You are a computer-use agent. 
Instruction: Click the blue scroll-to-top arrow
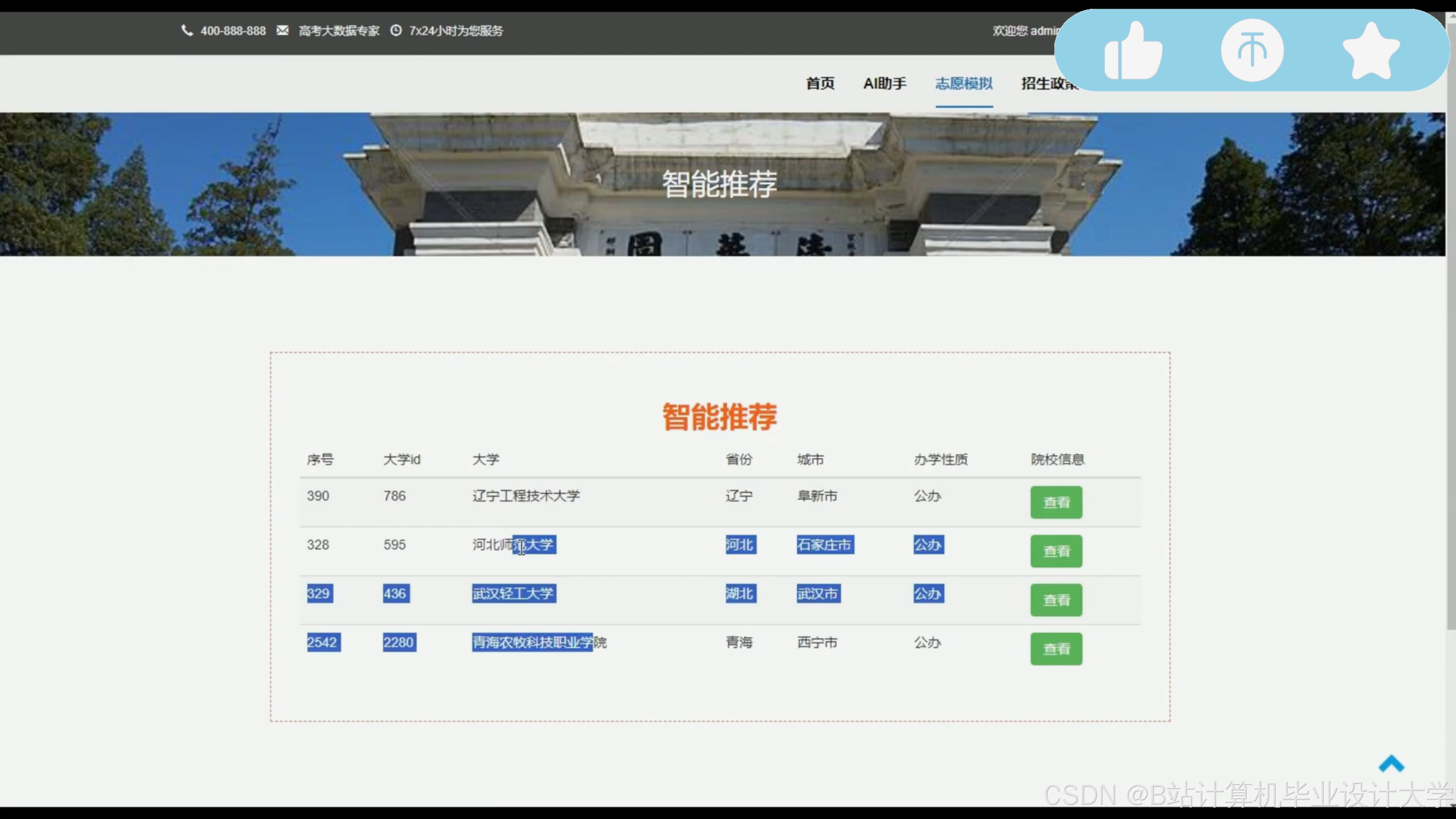click(x=1391, y=764)
